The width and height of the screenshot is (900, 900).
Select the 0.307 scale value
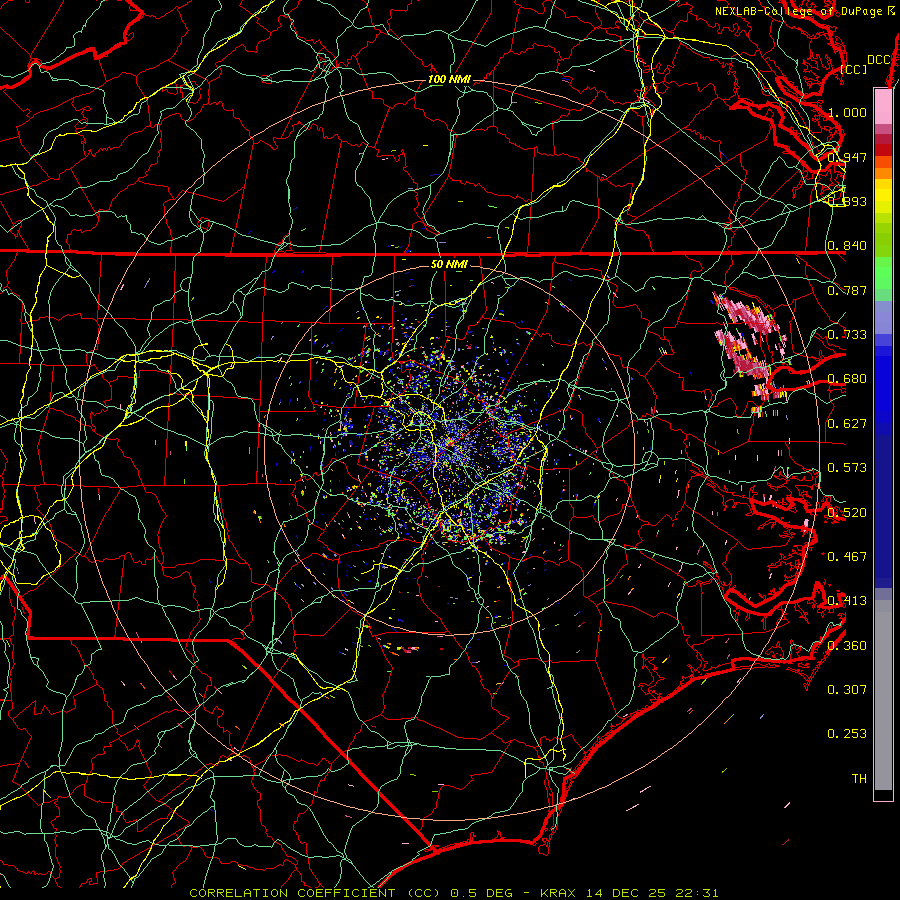[847, 689]
